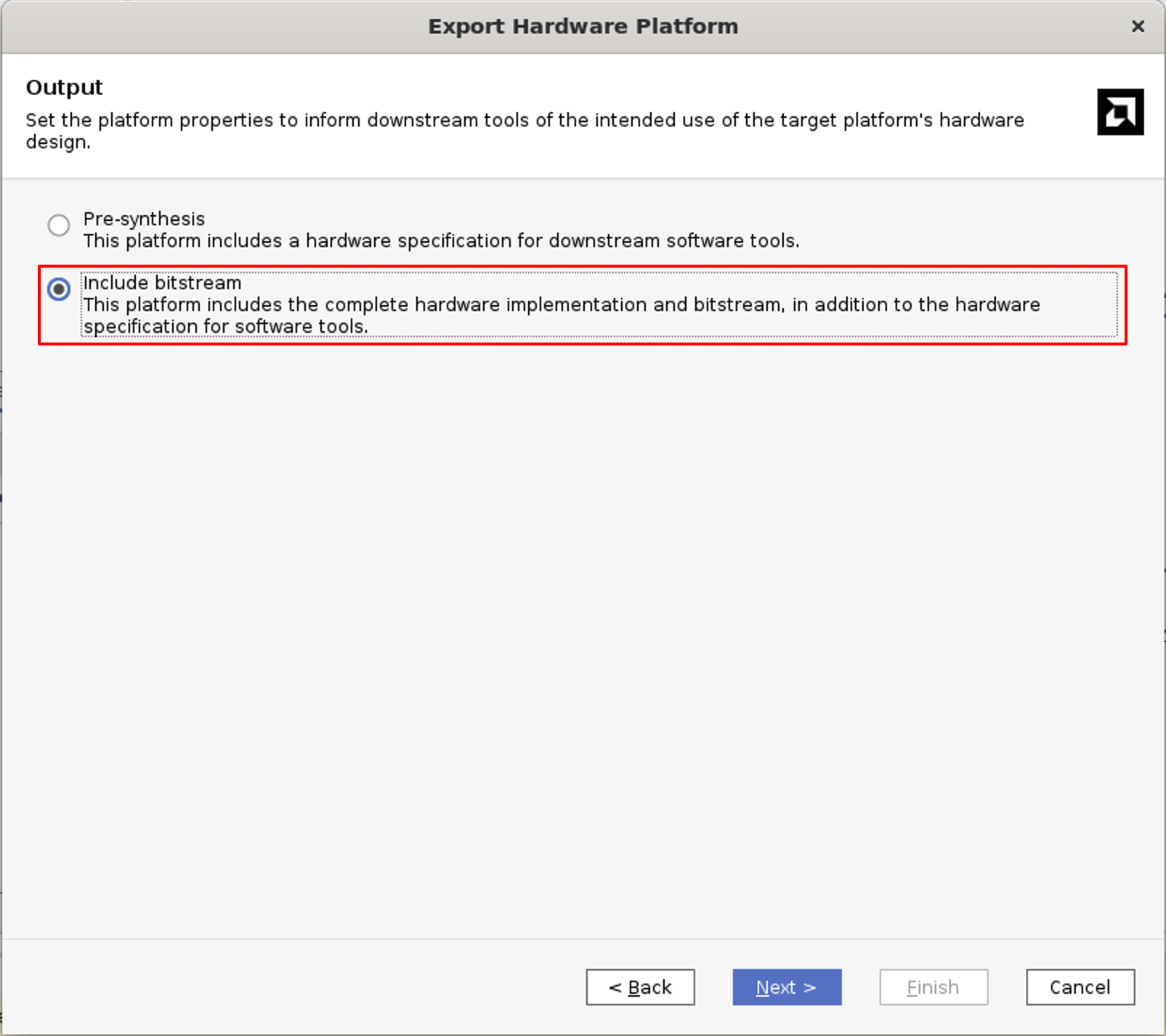1166x1036 pixels.
Task: Click the Next button
Action: pos(786,987)
